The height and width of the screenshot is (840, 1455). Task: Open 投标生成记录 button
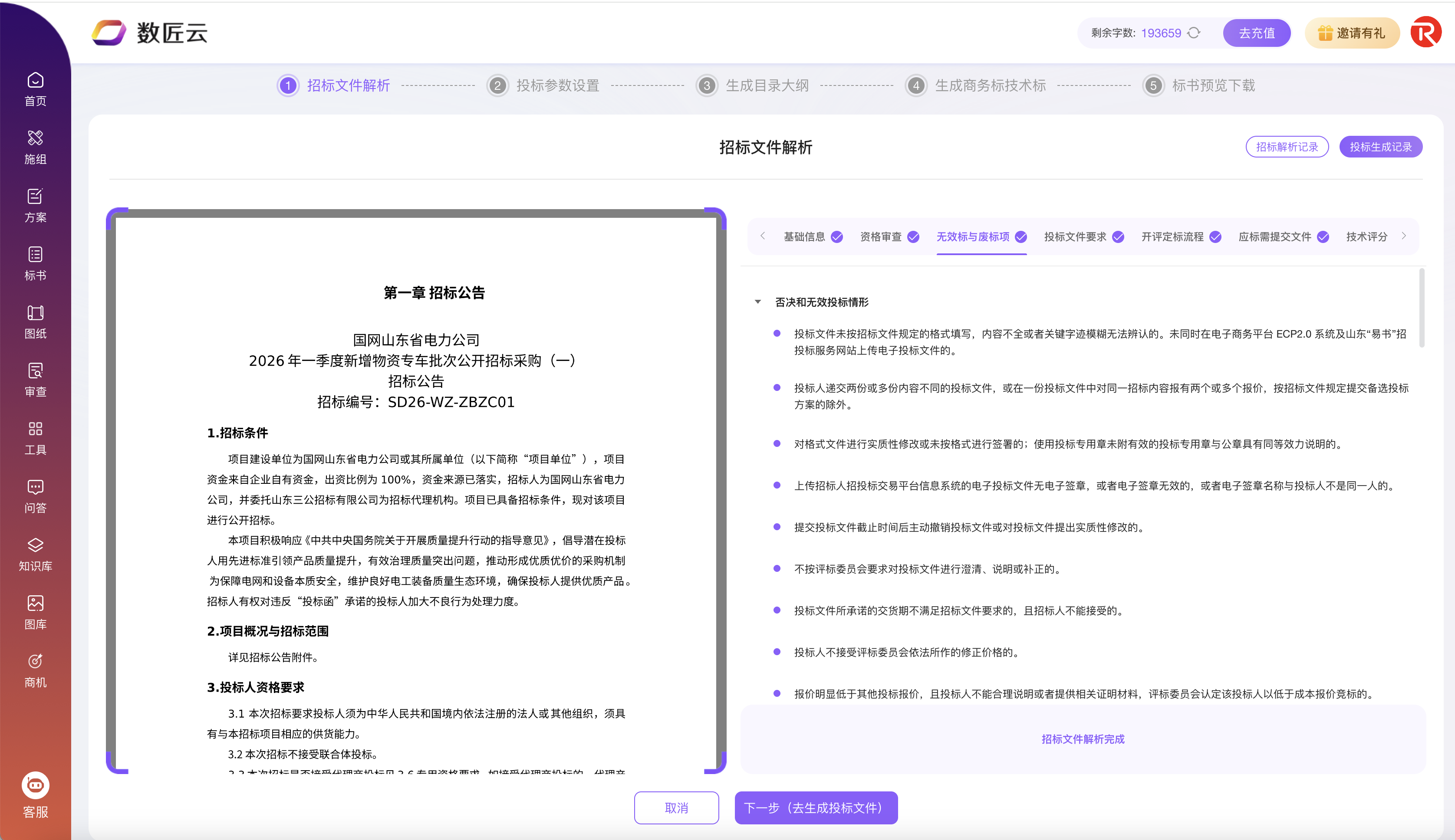tap(1380, 147)
